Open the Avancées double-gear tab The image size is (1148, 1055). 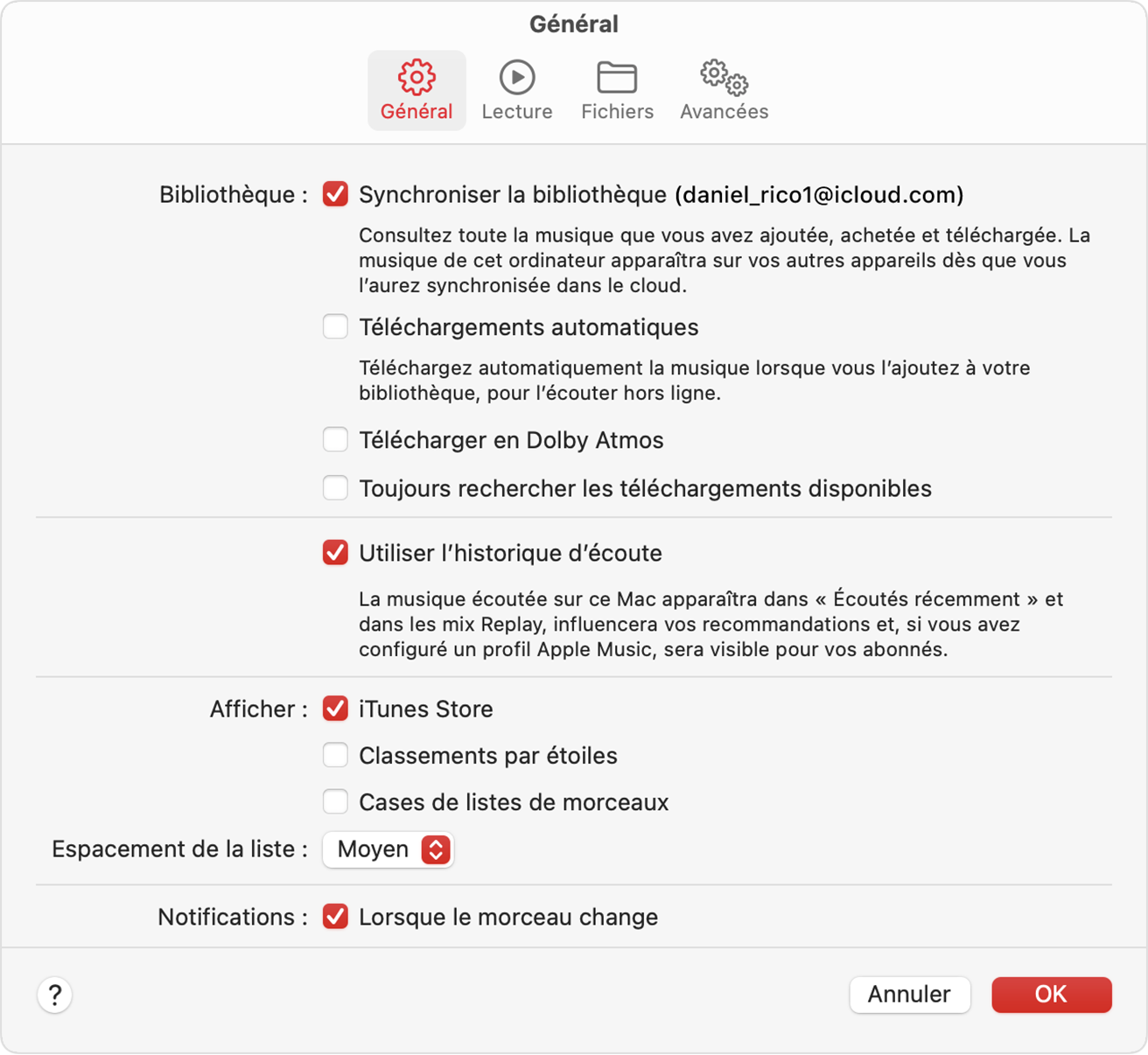tap(724, 90)
